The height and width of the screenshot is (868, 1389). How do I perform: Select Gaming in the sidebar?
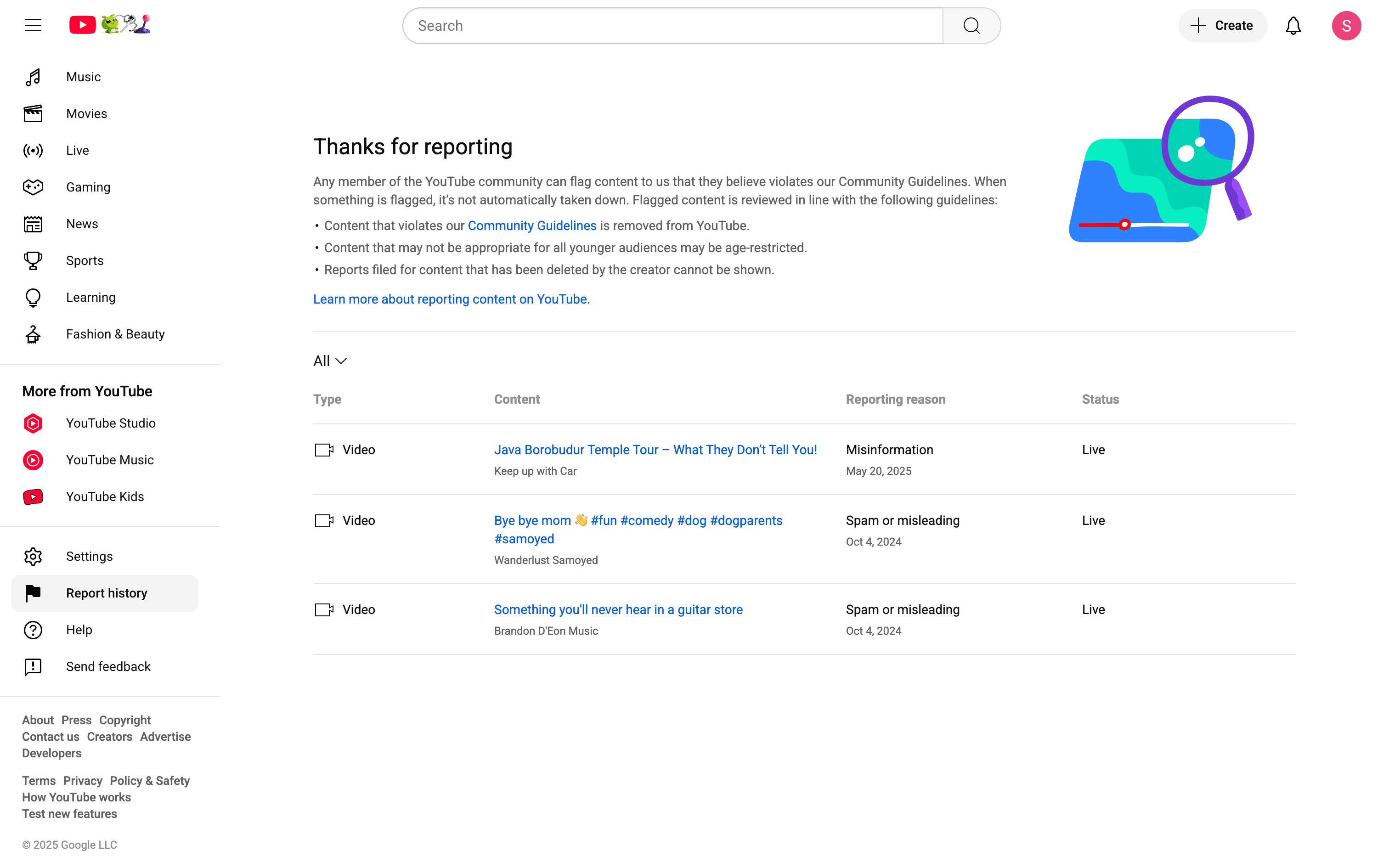tap(88, 187)
